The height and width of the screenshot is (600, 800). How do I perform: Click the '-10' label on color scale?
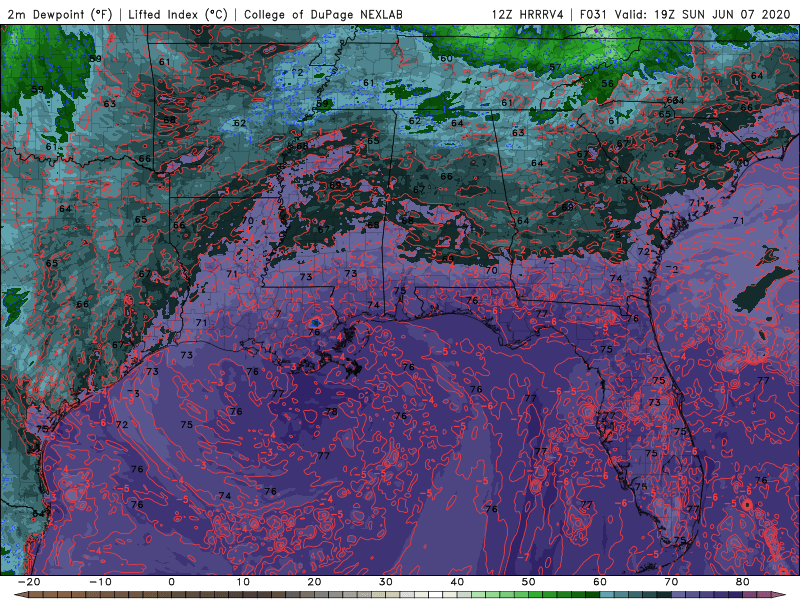100,582
